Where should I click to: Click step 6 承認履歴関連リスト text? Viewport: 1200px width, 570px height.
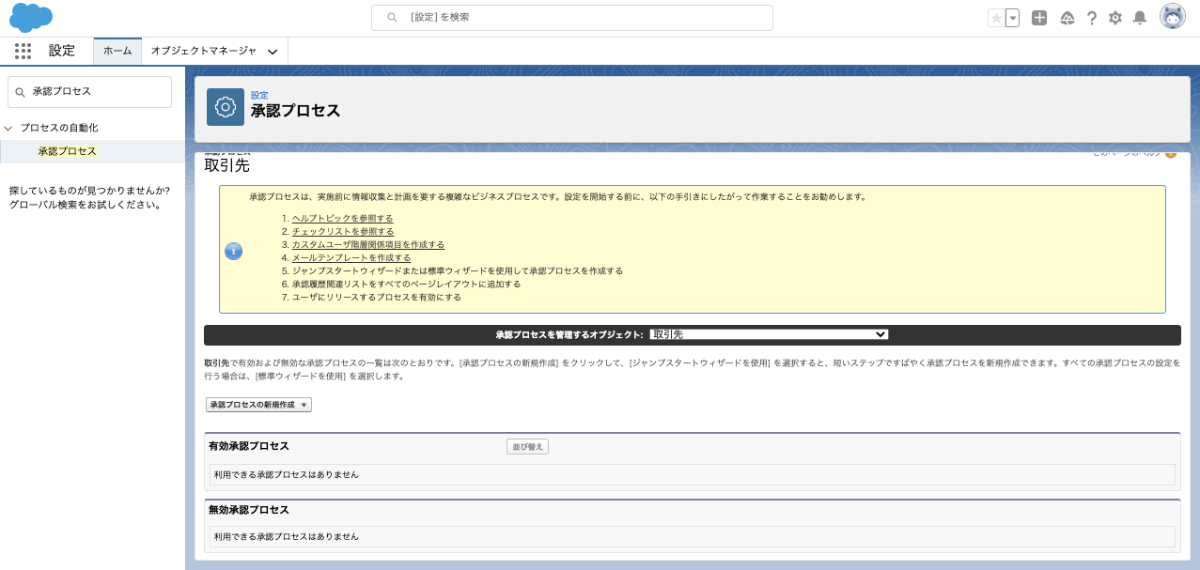tap(406, 284)
